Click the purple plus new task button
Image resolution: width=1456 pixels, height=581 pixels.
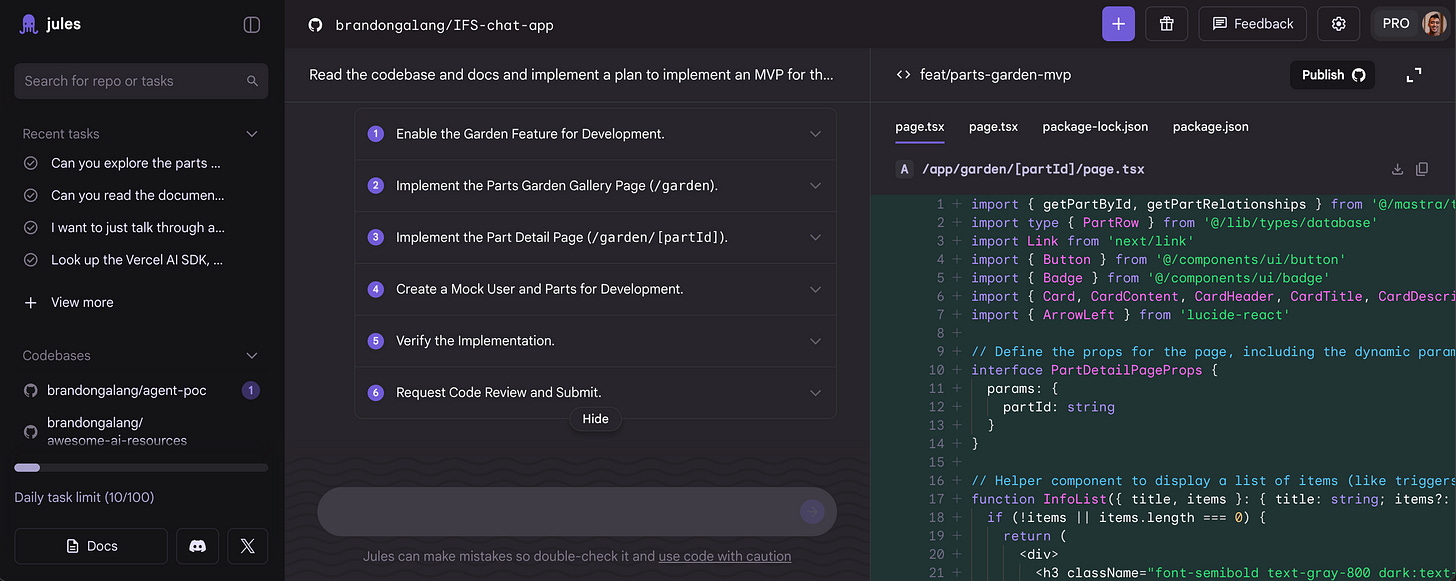(1118, 24)
